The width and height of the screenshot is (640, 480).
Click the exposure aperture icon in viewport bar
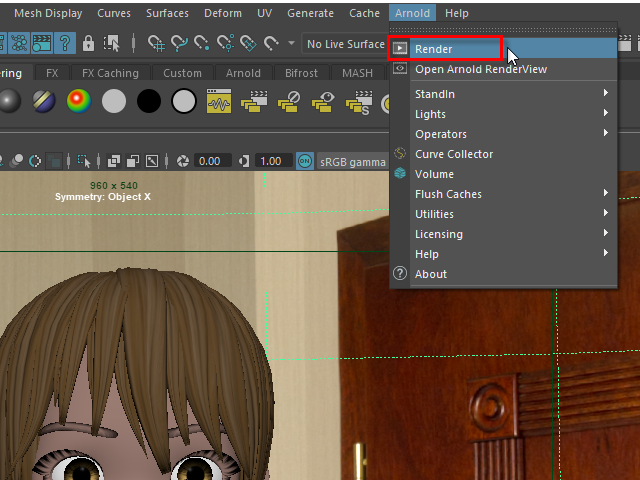click(x=183, y=161)
